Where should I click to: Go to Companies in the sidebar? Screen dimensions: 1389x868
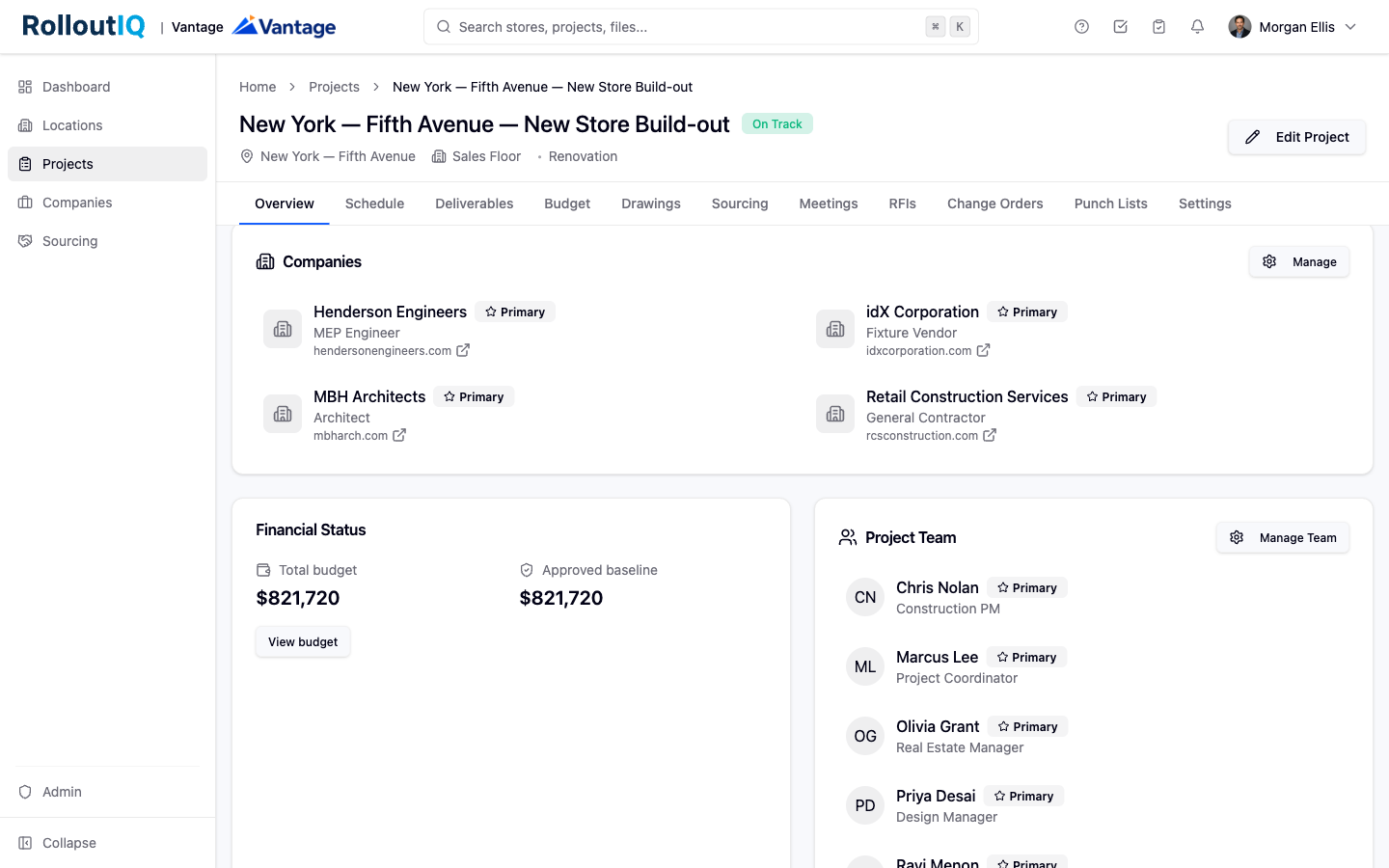coord(107,203)
